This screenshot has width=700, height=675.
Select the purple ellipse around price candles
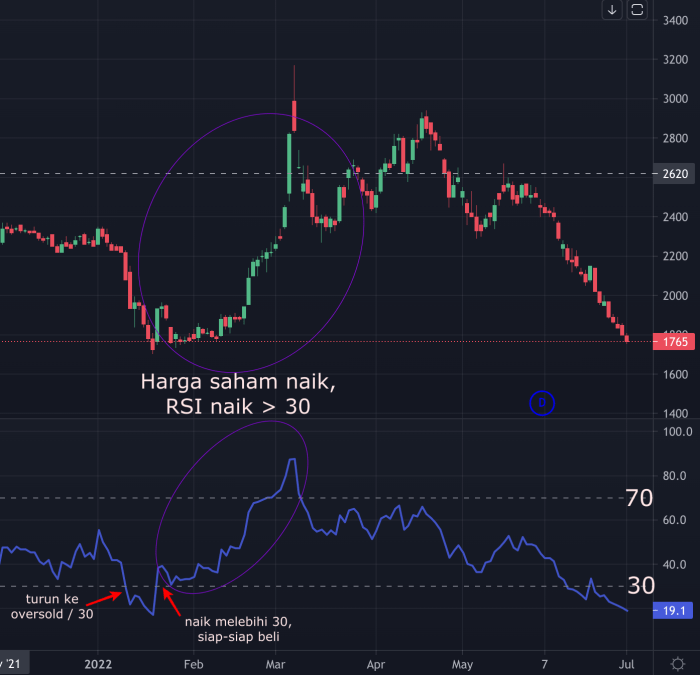click(x=251, y=242)
